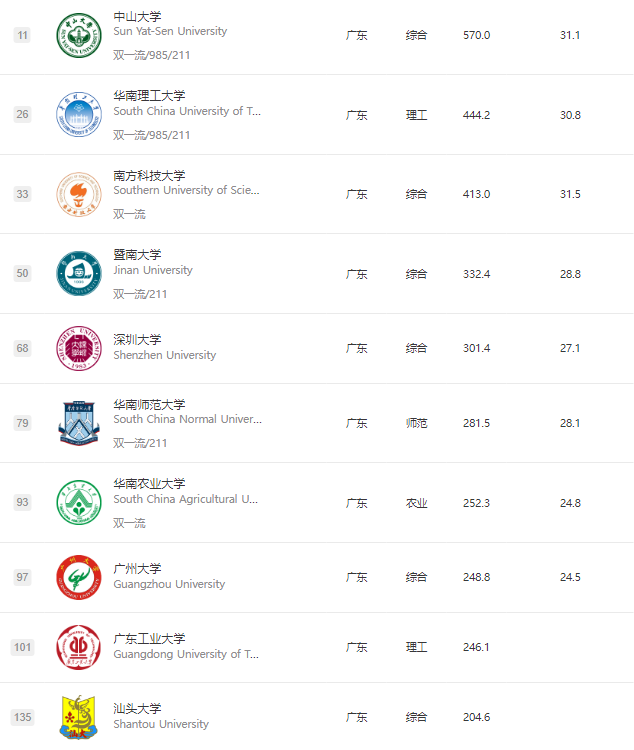
Task: Click the 华南理工大学 title link
Action: point(149,96)
